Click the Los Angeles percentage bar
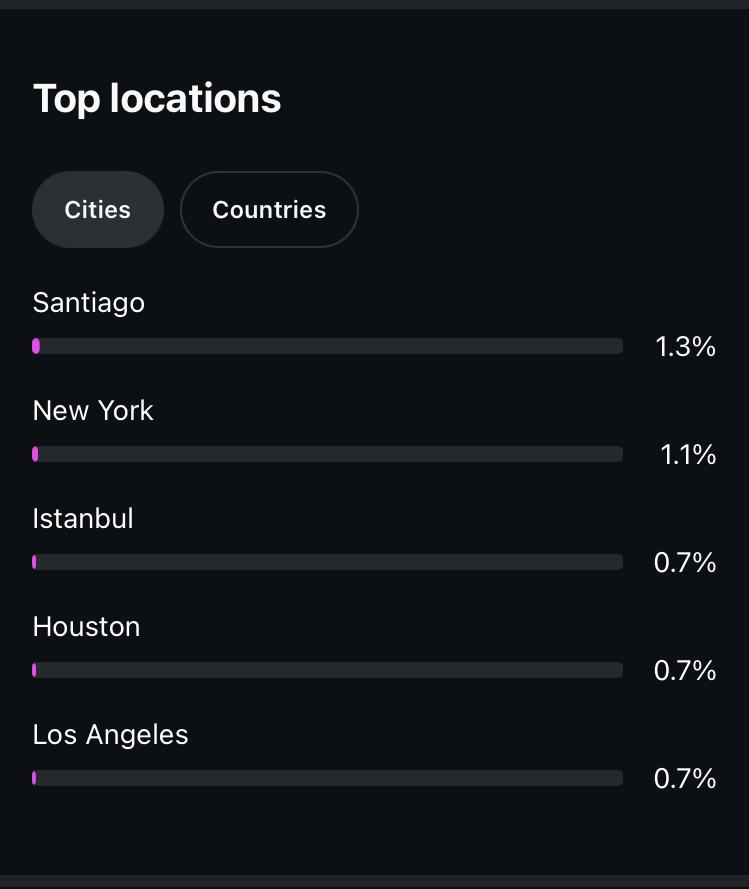This screenshot has height=889, width=749. click(328, 778)
